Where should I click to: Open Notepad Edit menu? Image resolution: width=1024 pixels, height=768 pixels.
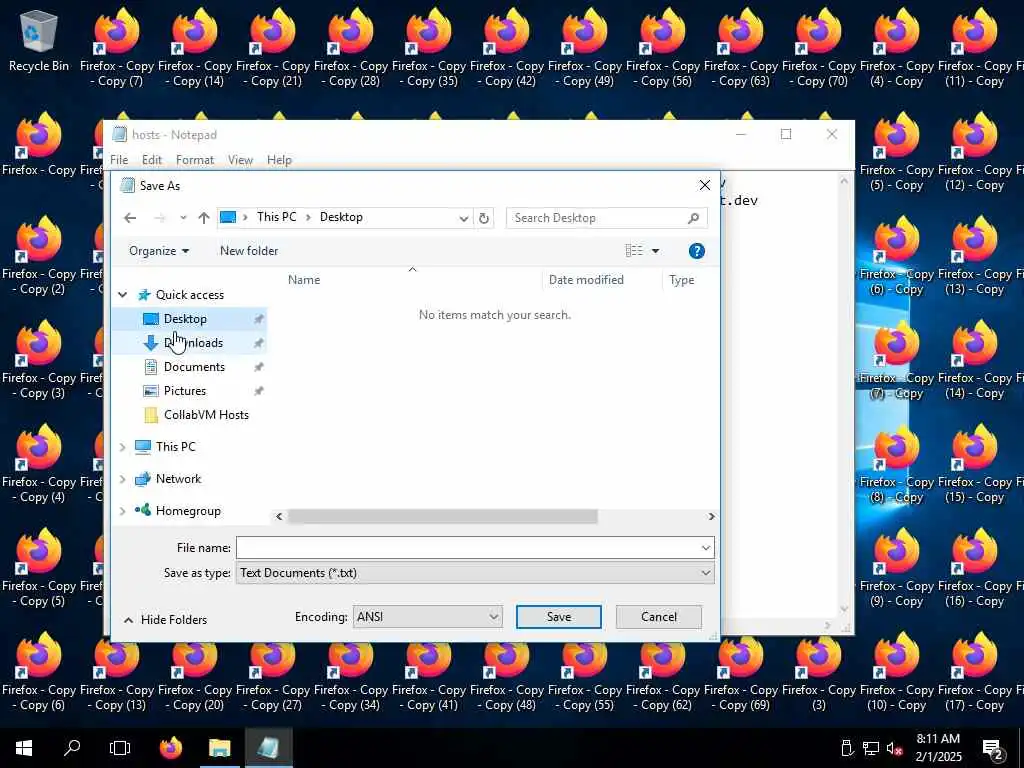coord(152,160)
